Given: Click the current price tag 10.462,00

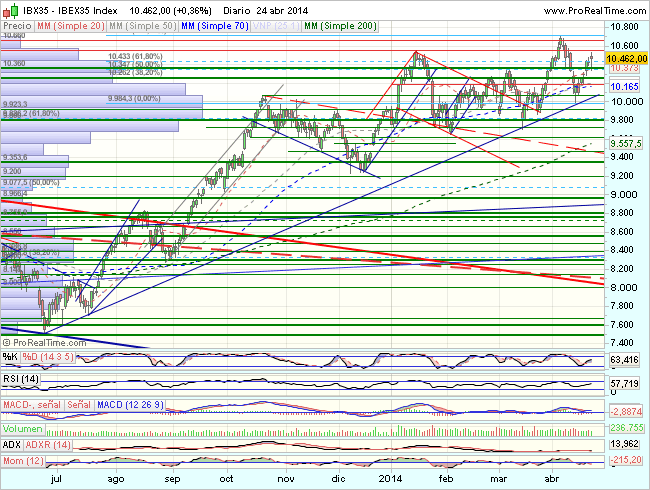Looking at the screenshot, I should tap(627, 59).
